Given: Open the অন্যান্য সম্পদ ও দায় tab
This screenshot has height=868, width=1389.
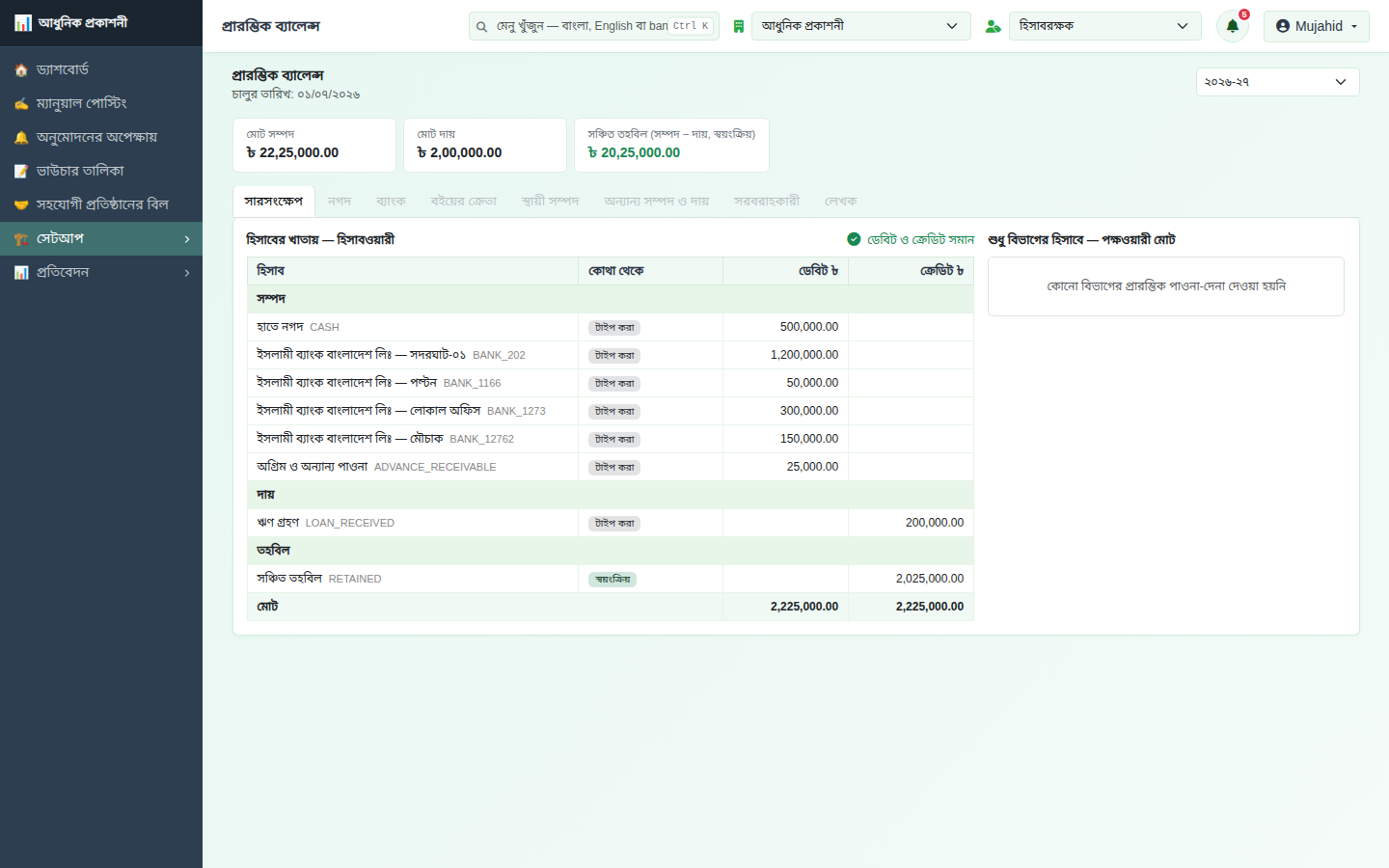Looking at the screenshot, I should 657,202.
